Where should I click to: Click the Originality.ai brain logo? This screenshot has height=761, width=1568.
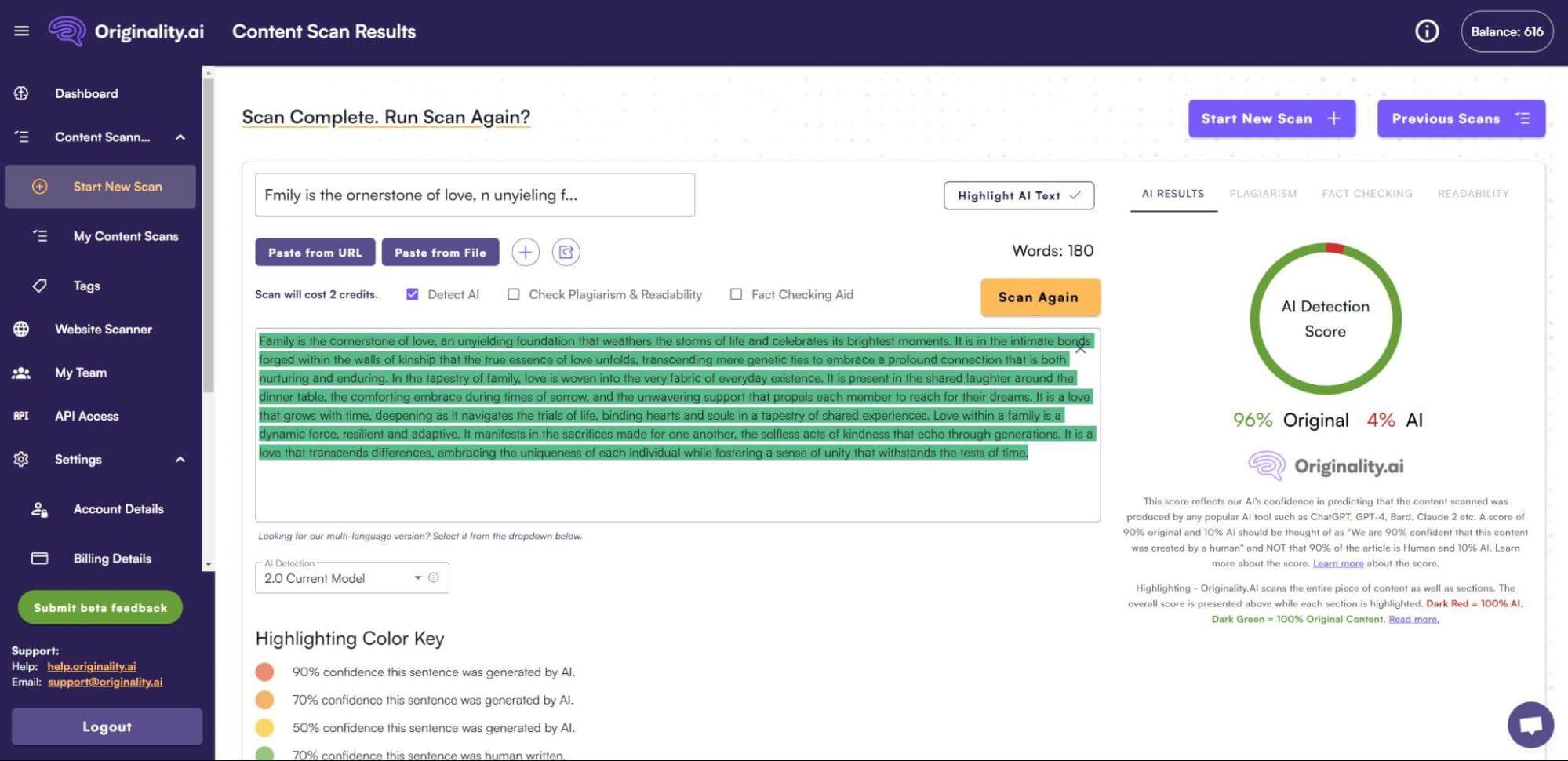pyautogui.click(x=67, y=31)
